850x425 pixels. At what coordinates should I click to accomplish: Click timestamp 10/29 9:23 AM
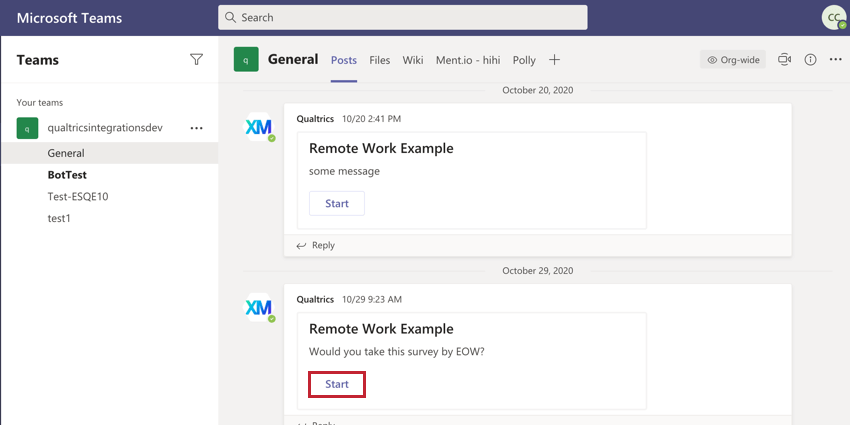[x=372, y=299]
